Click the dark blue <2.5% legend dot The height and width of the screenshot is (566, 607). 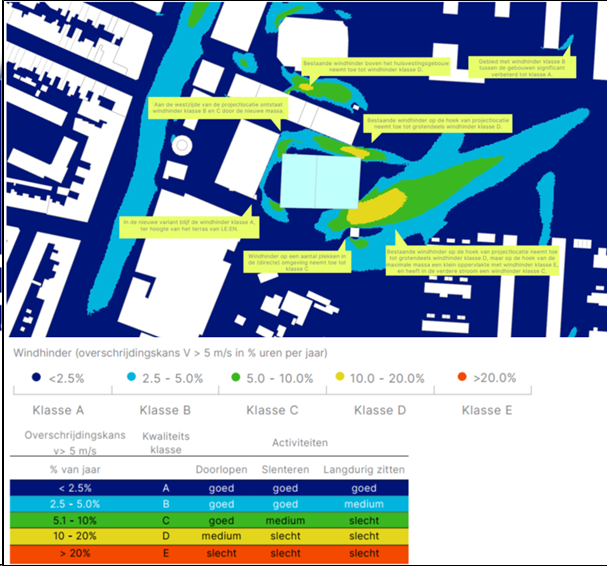click(36, 377)
